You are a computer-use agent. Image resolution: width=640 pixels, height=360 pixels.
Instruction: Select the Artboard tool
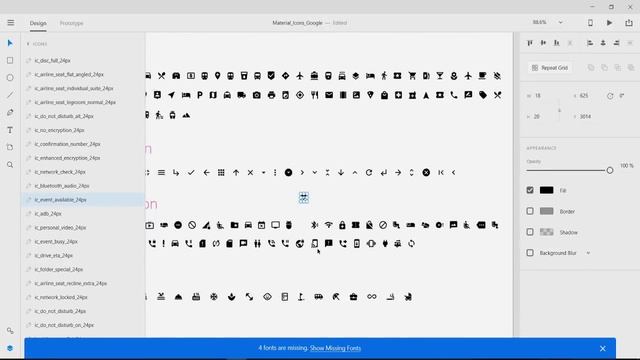click(10, 147)
